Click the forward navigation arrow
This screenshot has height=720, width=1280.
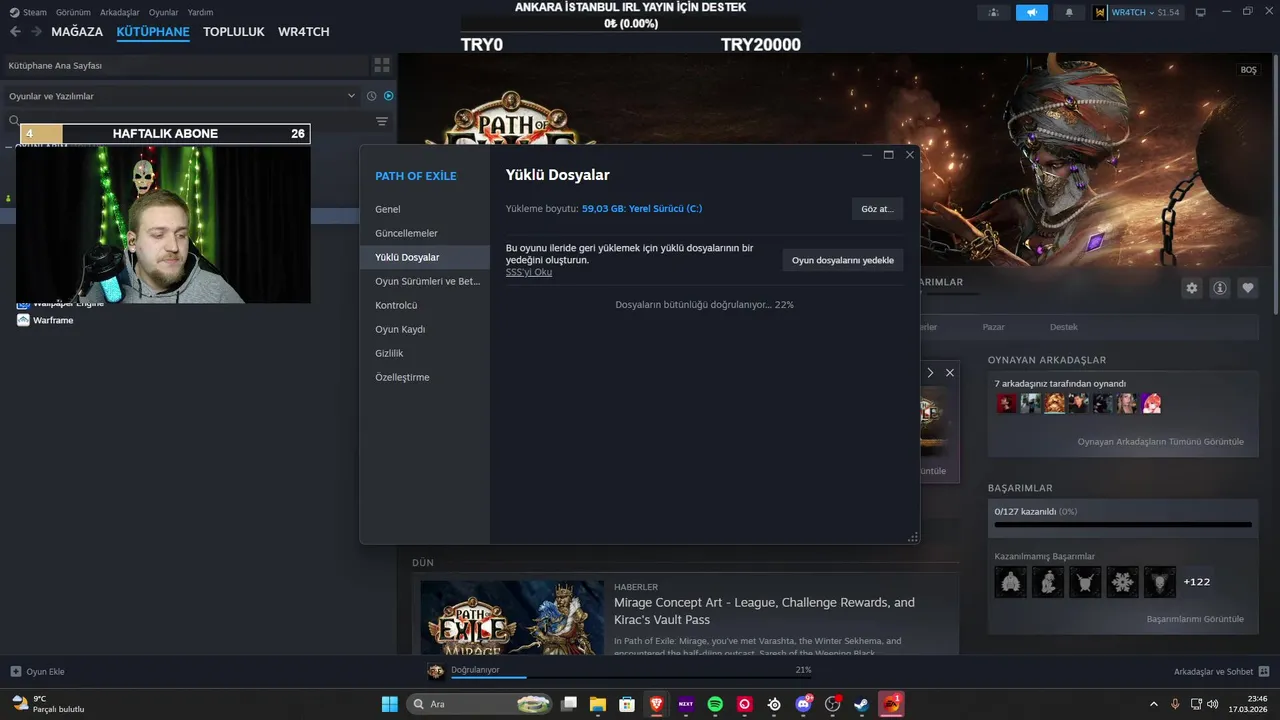(x=36, y=32)
